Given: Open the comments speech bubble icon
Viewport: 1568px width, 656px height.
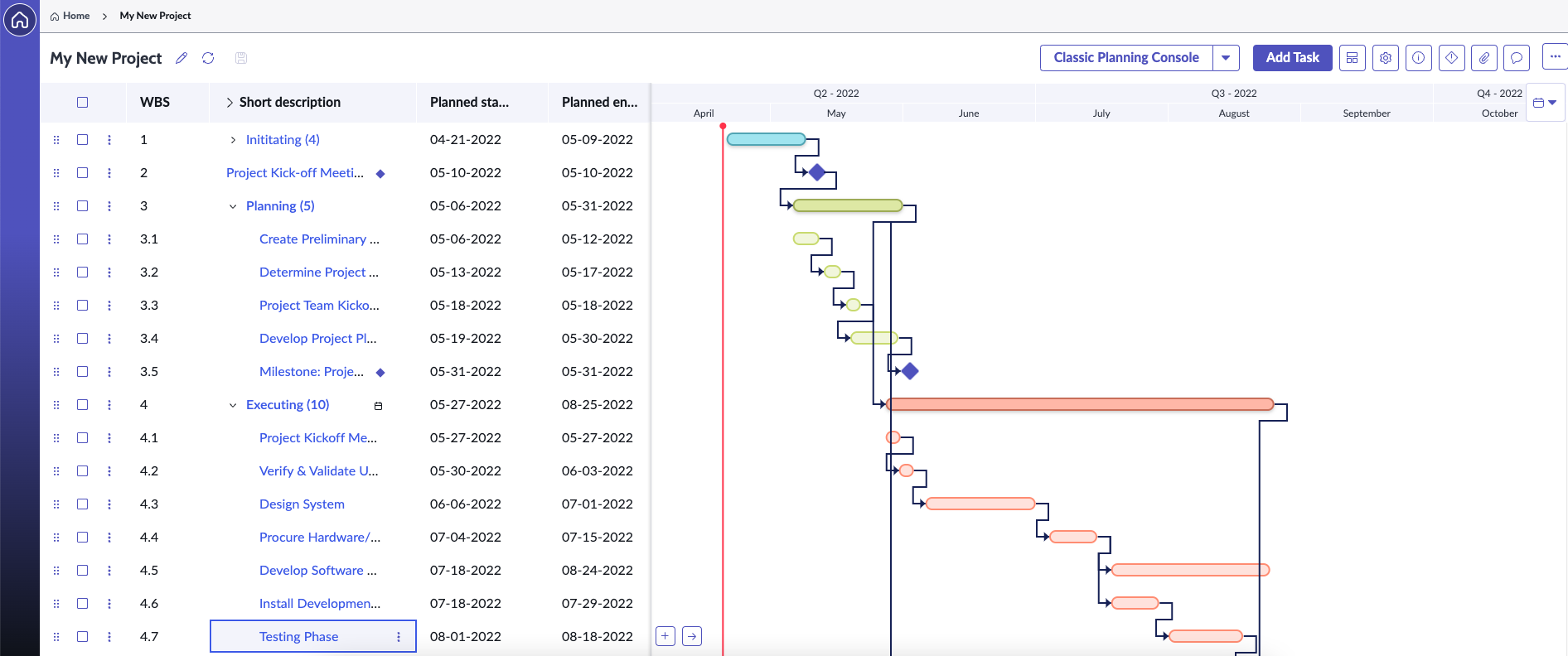Looking at the screenshot, I should 1517,58.
